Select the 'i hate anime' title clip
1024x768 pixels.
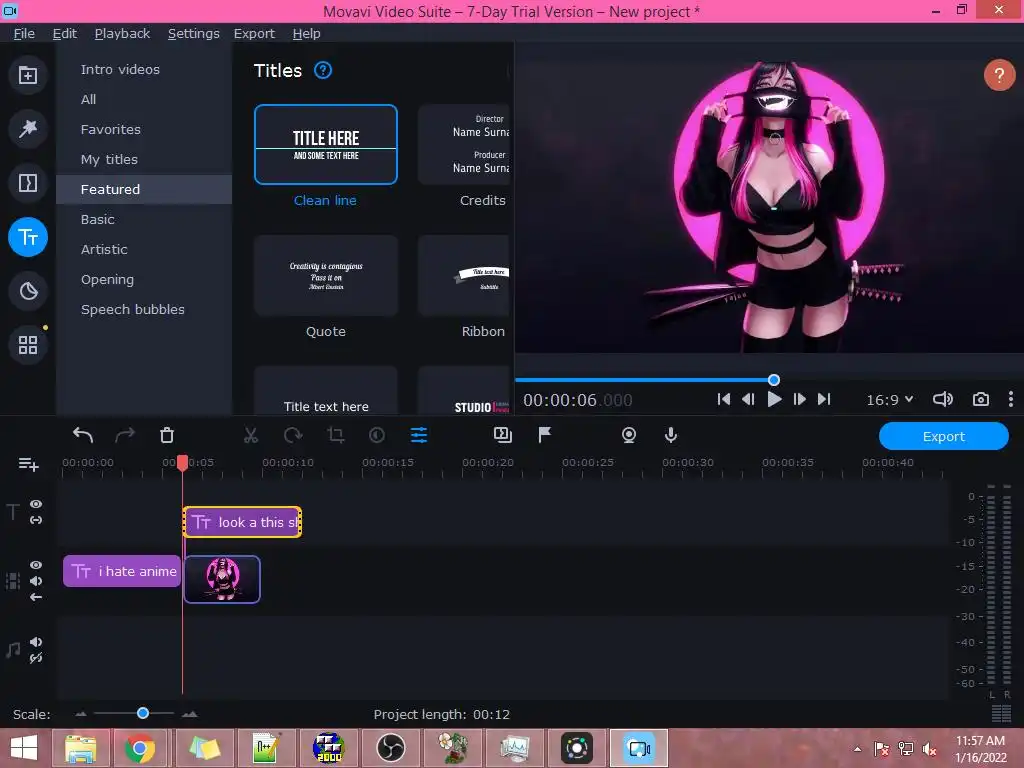click(122, 571)
